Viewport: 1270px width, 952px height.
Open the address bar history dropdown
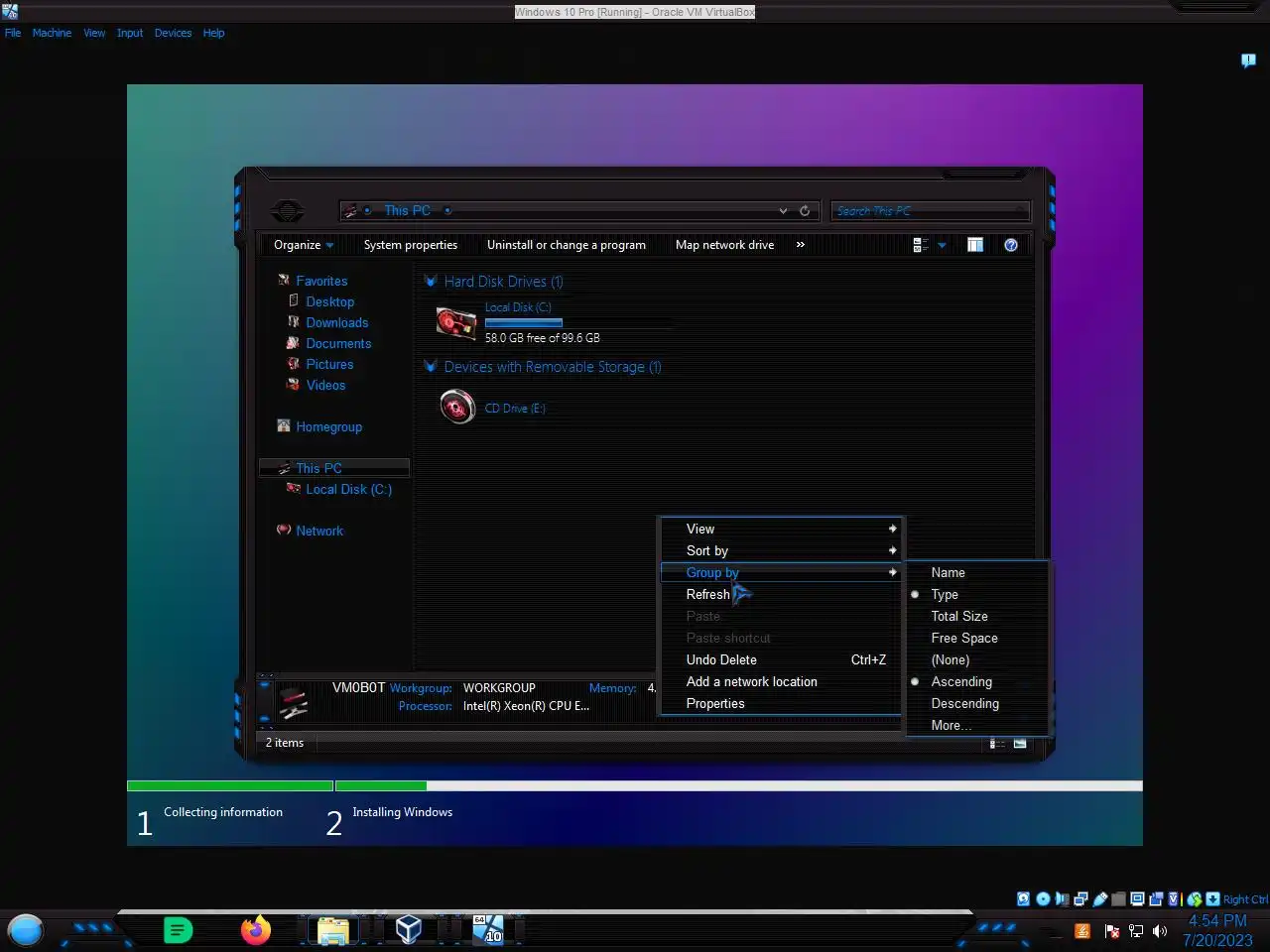(783, 210)
